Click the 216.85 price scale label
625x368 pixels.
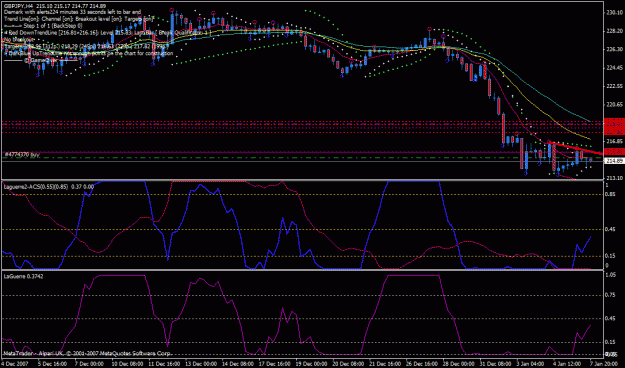click(614, 141)
